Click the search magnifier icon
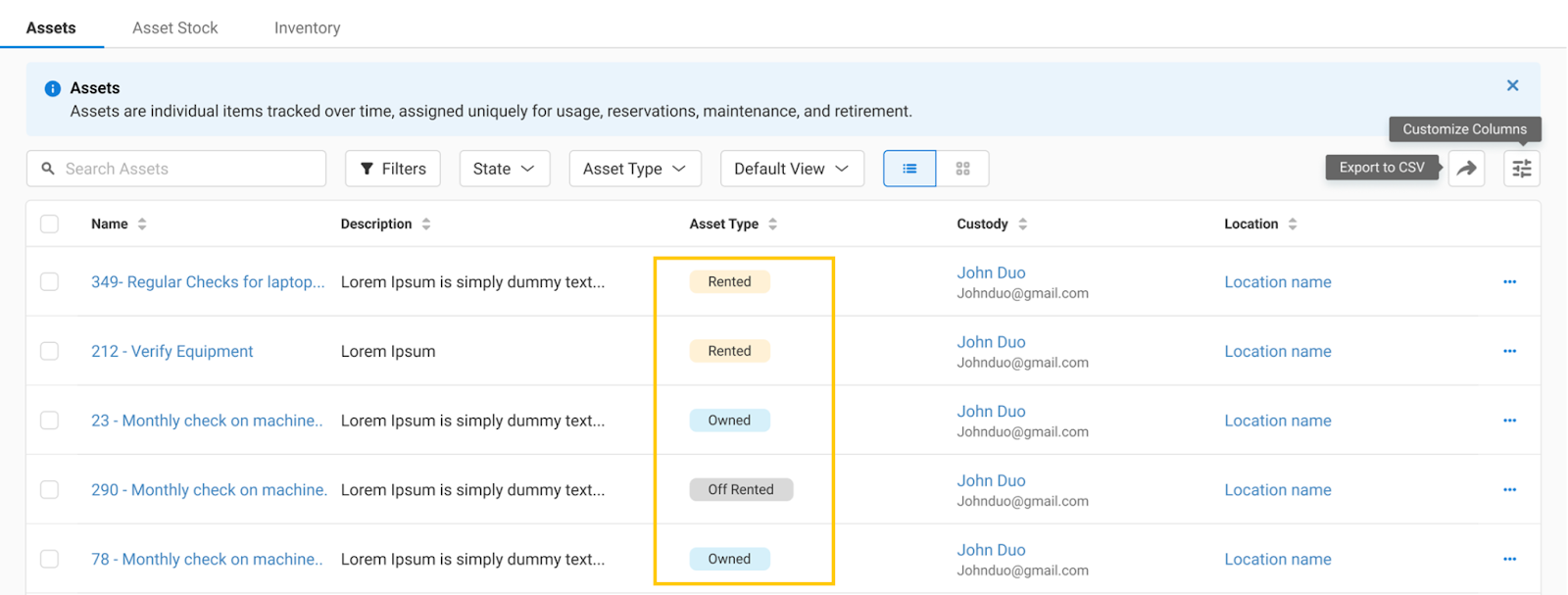Screen dimensions: 1568x595 click(48, 169)
